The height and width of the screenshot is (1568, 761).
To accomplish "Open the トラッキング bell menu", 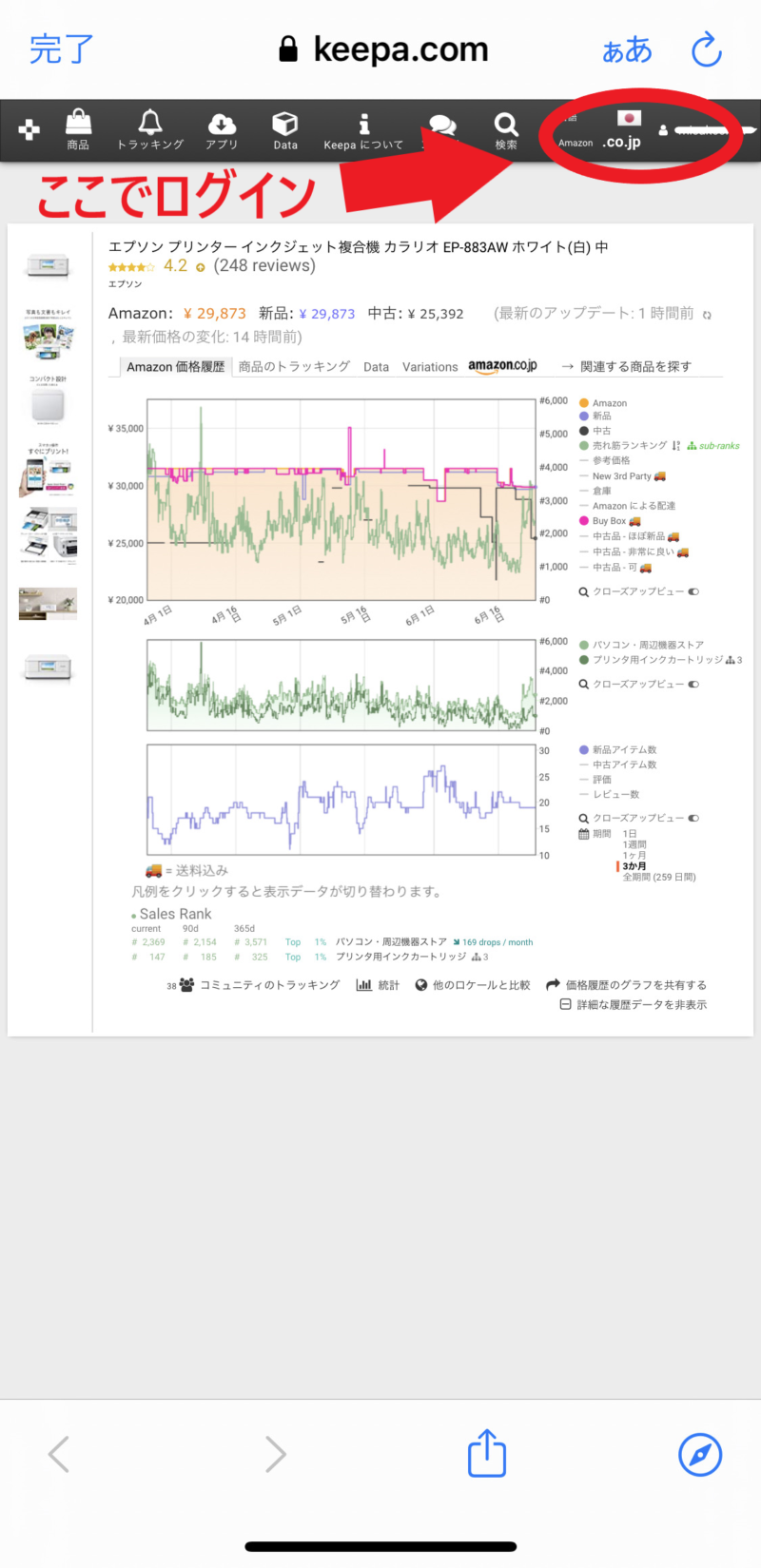I will tap(150, 129).
